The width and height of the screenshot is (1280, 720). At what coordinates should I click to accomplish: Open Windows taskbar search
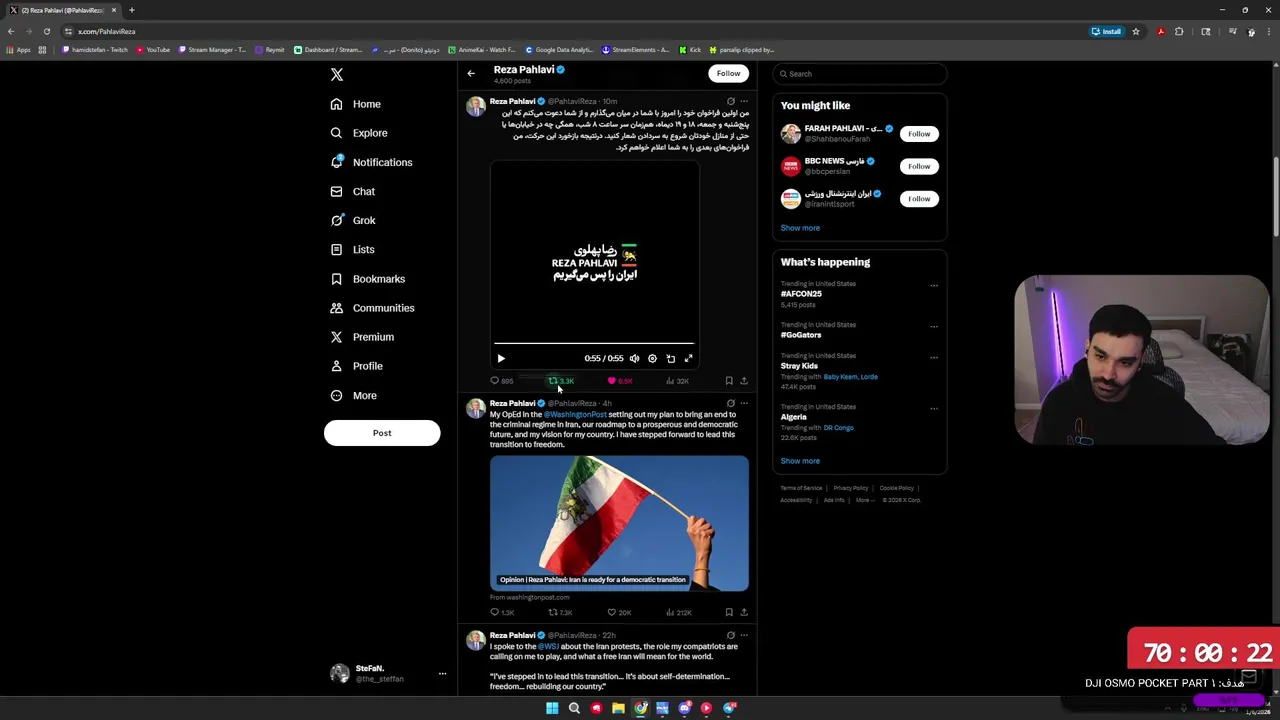coord(574,708)
